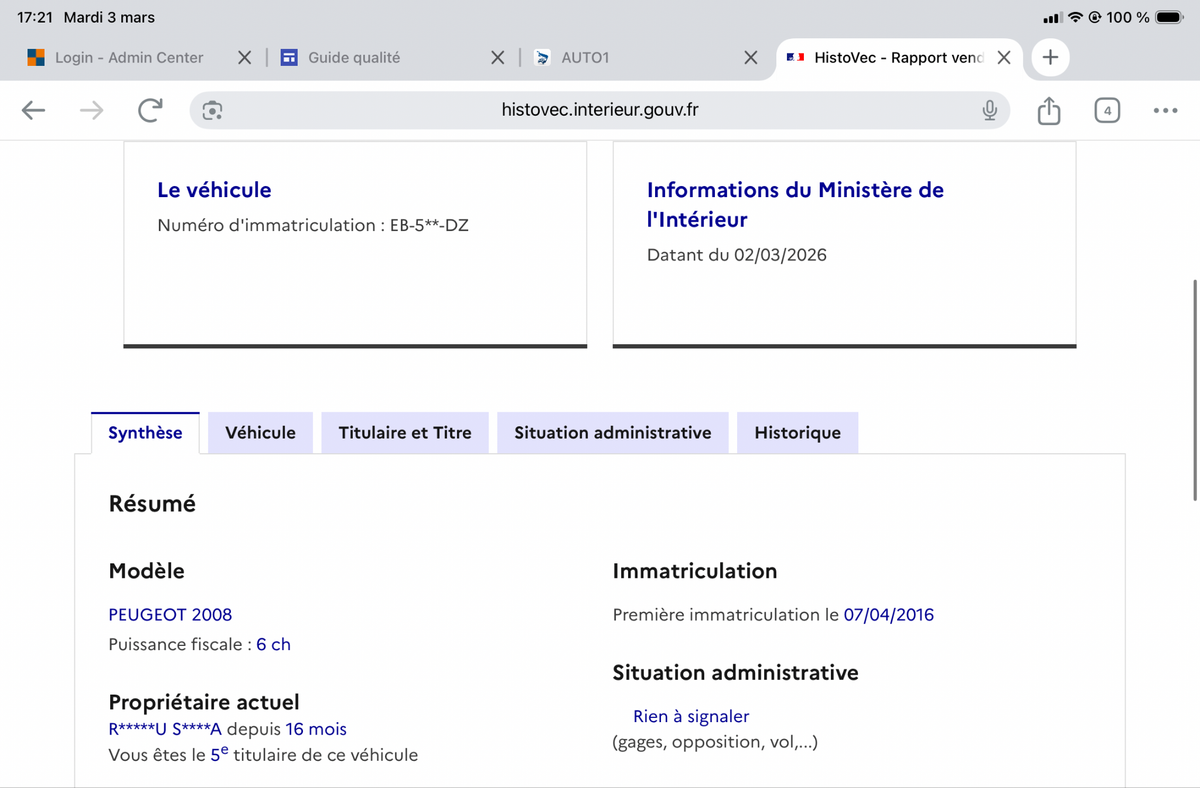1200x788 pixels.
Task: Close the AUTO1 tab
Action: click(x=750, y=58)
